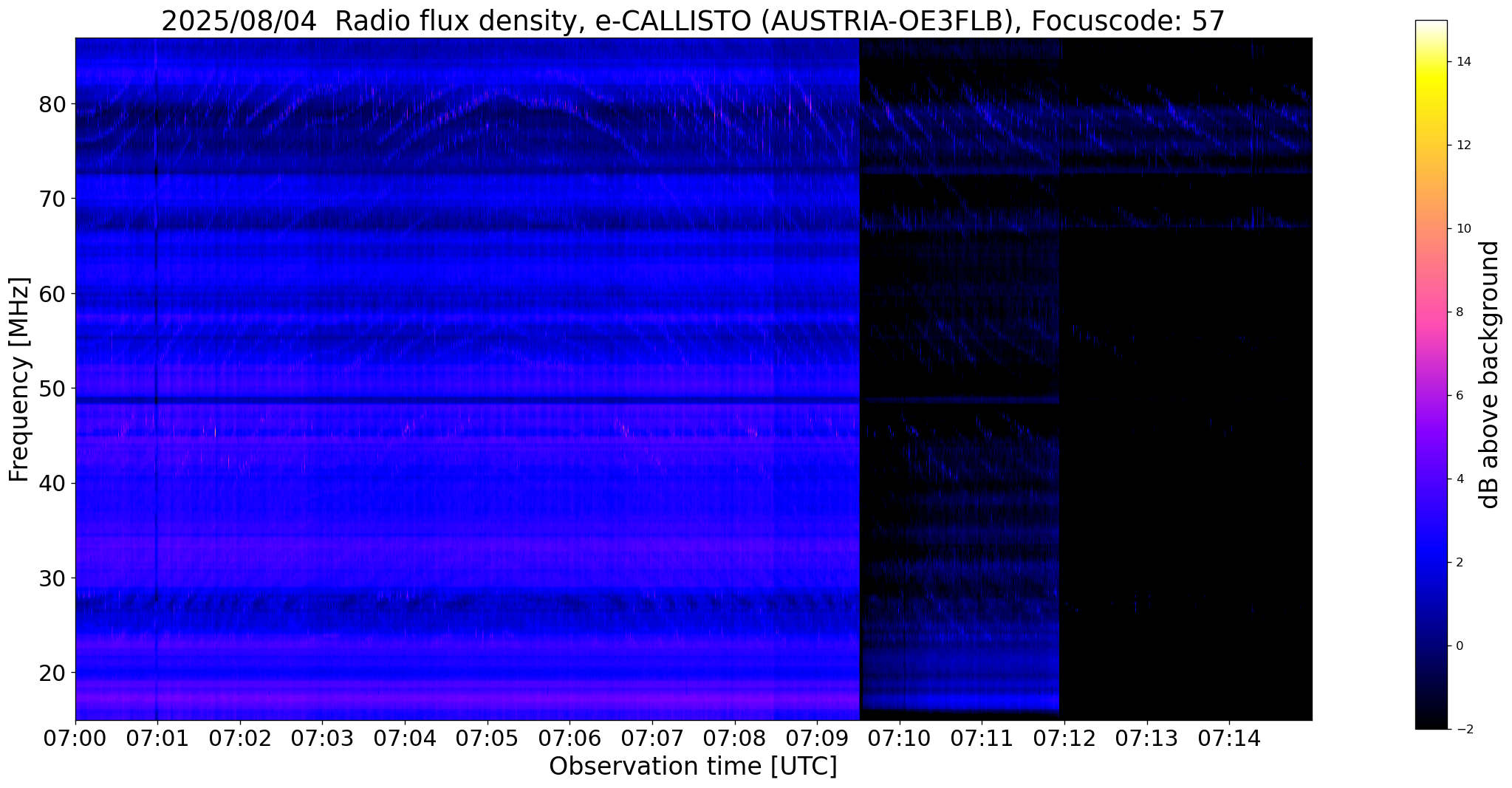
Task: Click the 07:03 time tick label
Action: (322, 738)
